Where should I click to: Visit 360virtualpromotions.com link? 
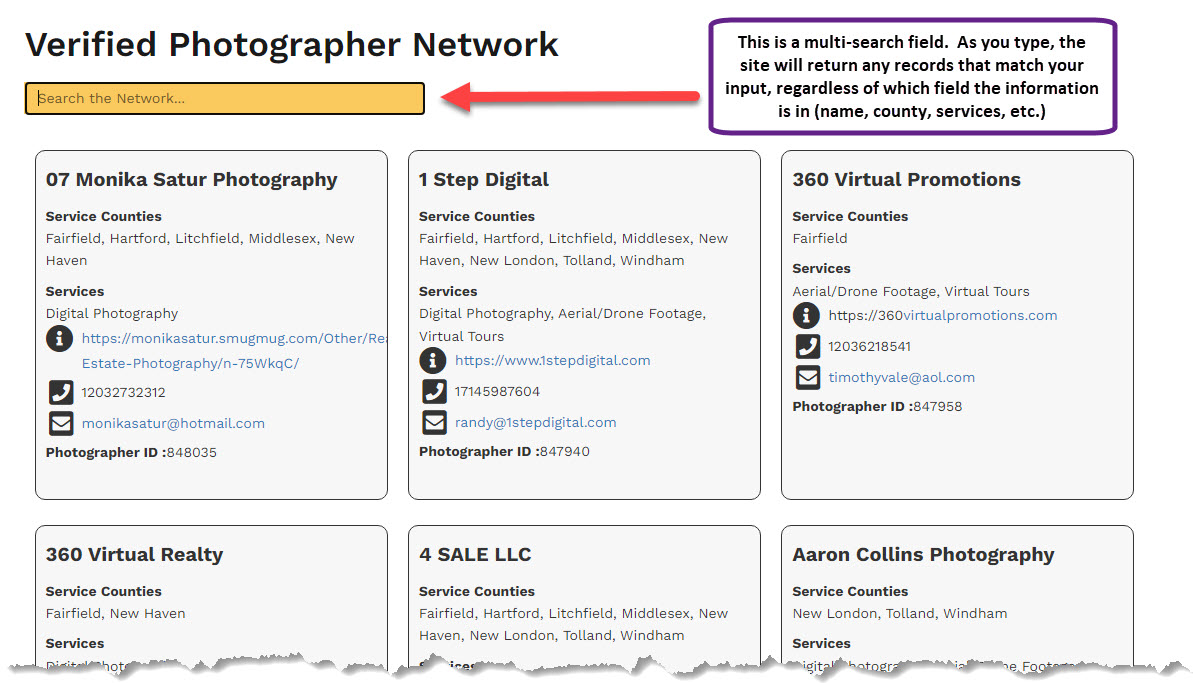[942, 315]
